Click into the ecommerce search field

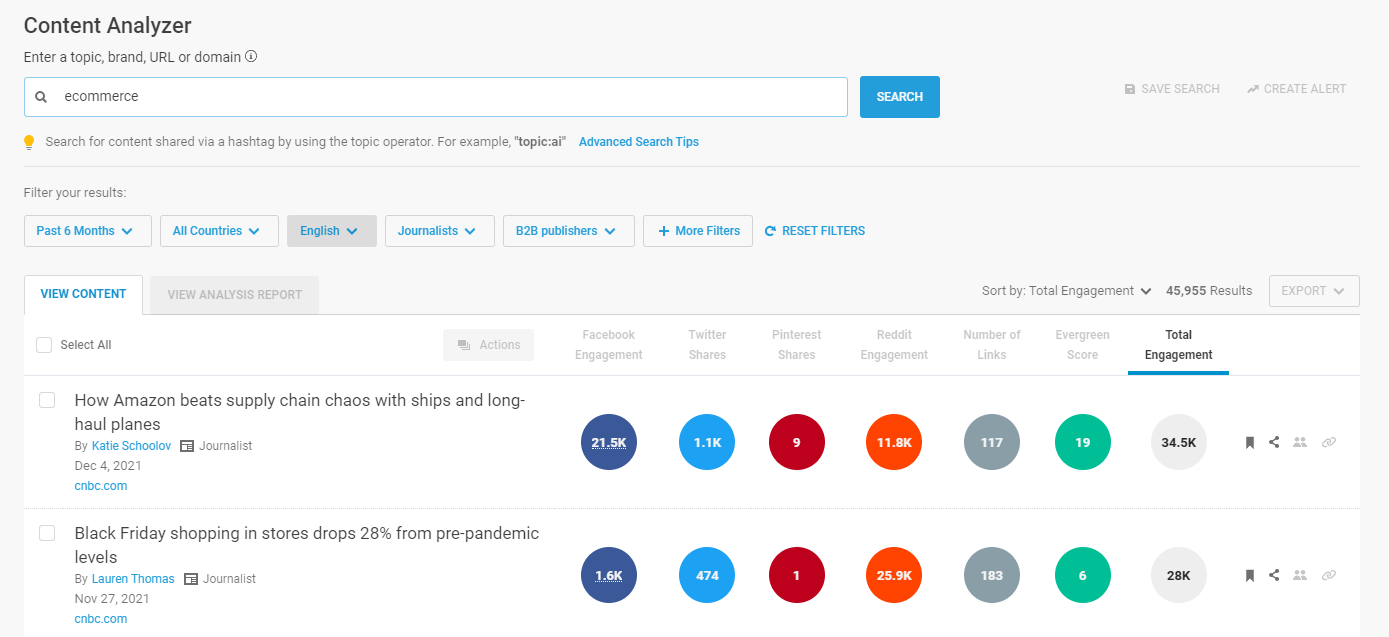pos(436,97)
